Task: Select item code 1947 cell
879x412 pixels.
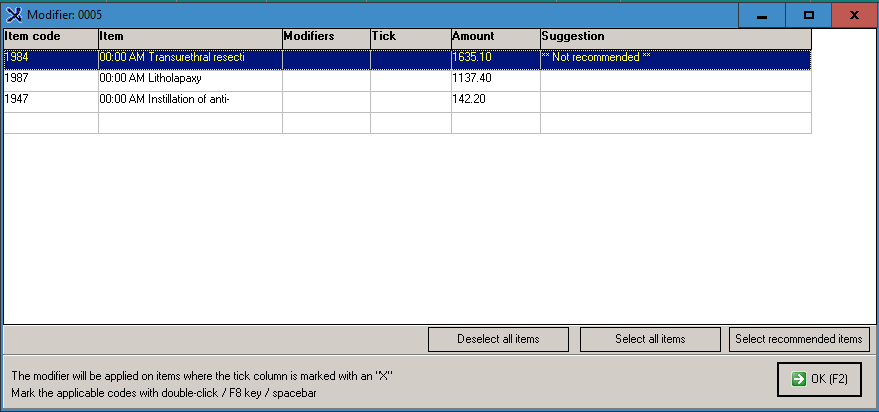Action: pyautogui.click(x=51, y=101)
